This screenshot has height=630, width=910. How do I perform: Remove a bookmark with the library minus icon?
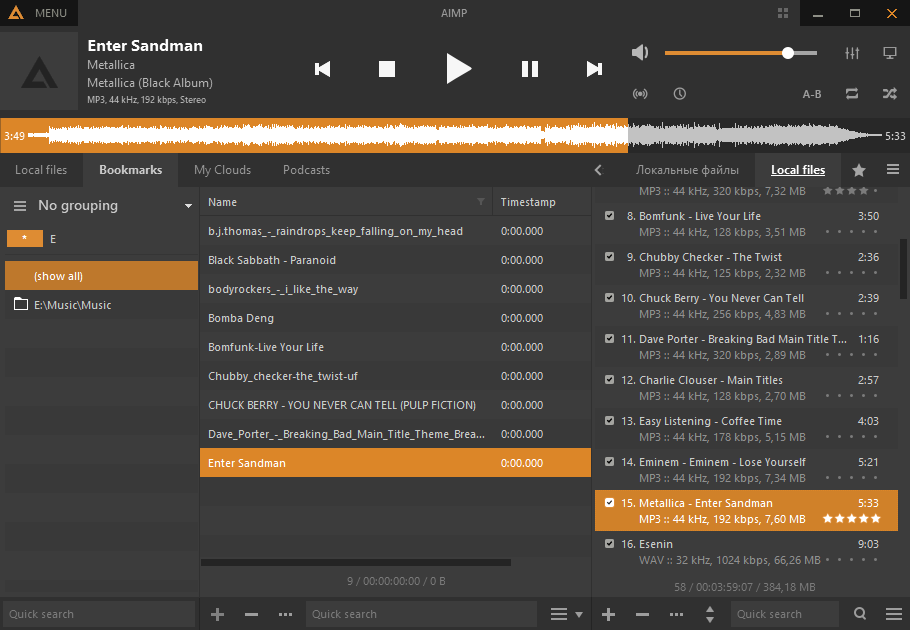(251, 614)
